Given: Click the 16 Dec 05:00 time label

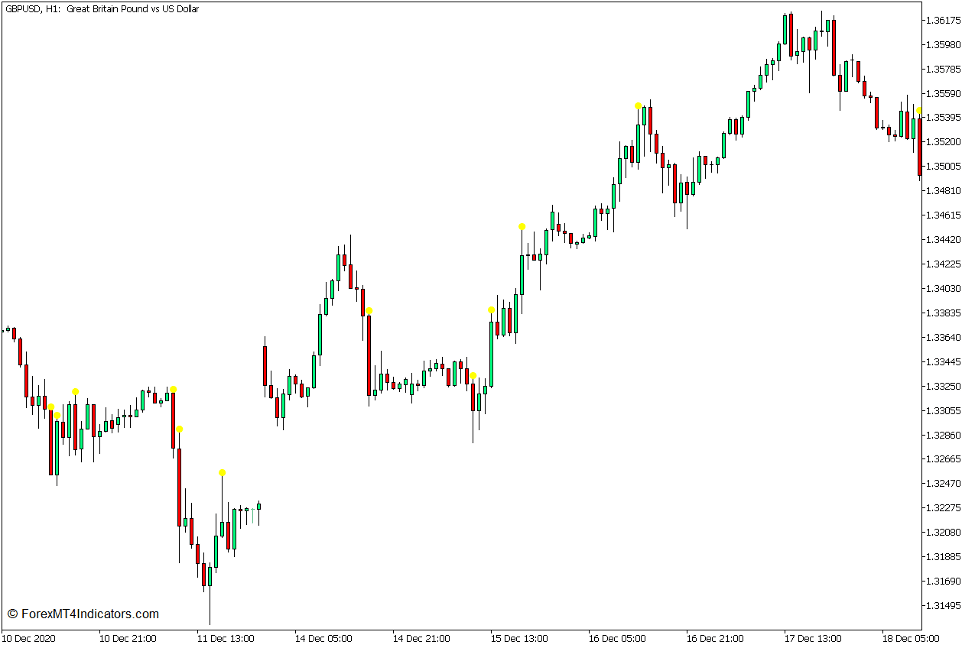Looking at the screenshot, I should coord(617,638).
